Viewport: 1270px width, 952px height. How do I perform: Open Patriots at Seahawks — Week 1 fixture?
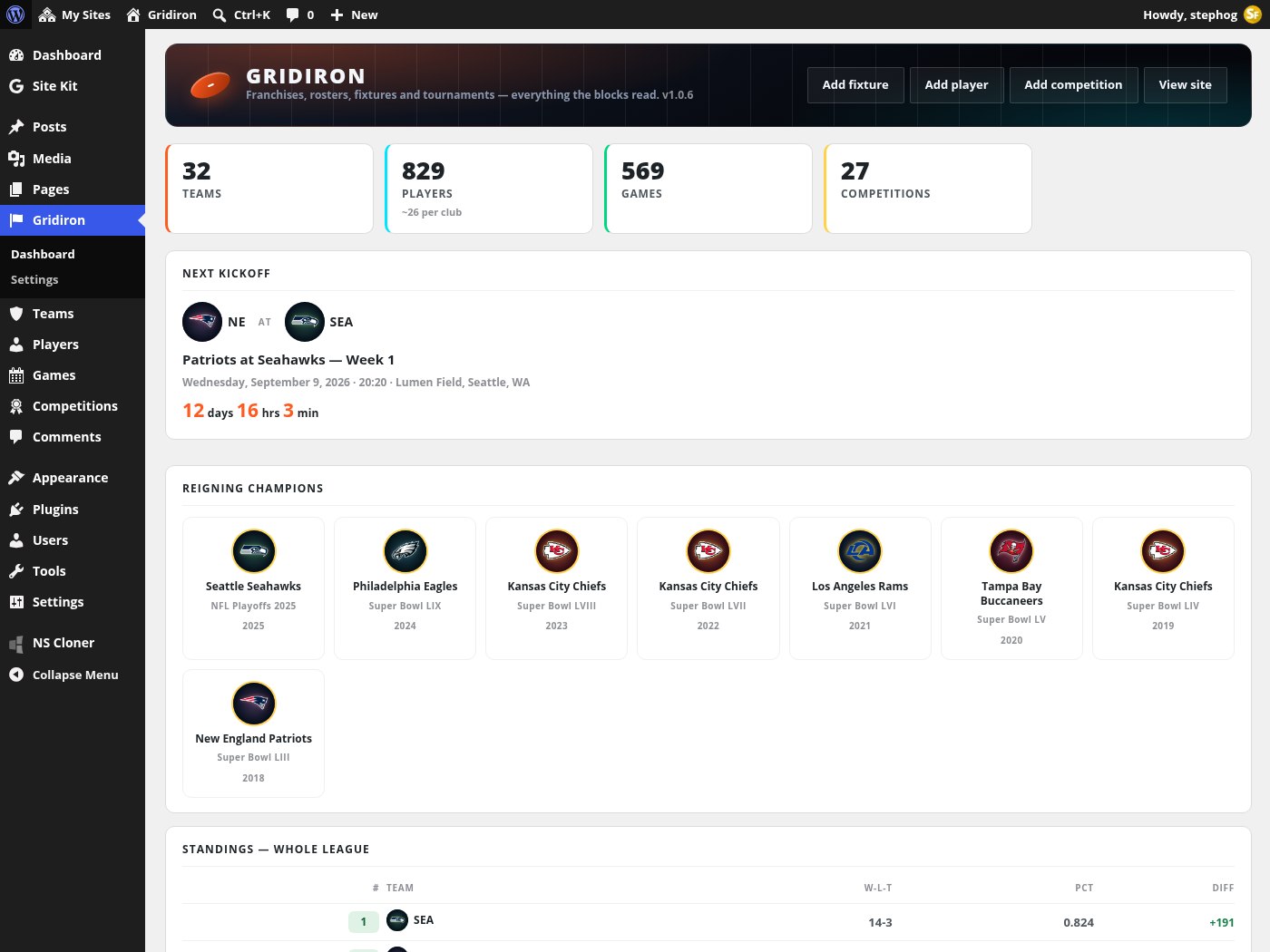coord(288,360)
